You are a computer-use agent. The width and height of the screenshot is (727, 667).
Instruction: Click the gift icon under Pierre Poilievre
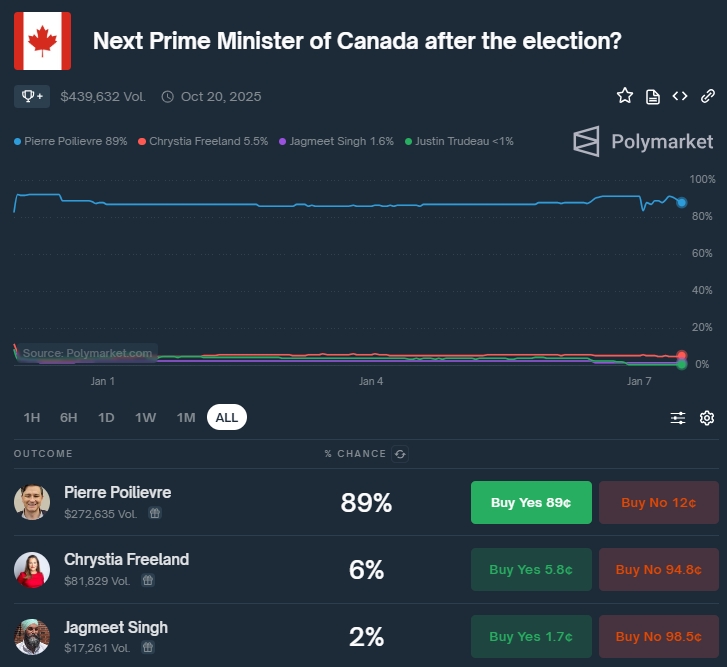coord(155,513)
